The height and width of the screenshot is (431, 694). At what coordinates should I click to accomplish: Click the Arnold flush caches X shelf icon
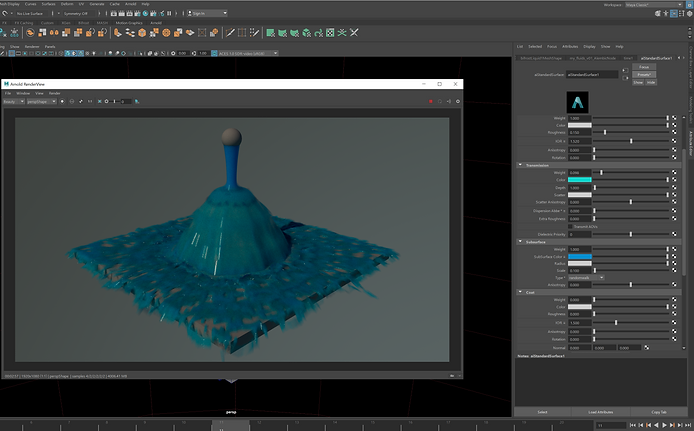[354, 33]
